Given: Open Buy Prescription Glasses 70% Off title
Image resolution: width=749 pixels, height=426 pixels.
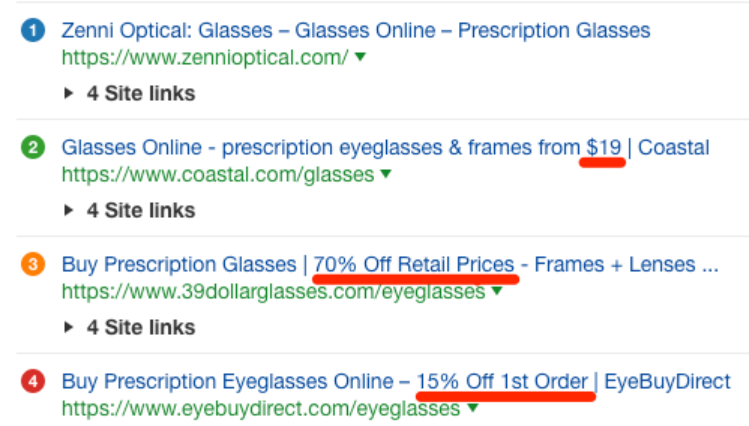Looking at the screenshot, I should point(390,264).
